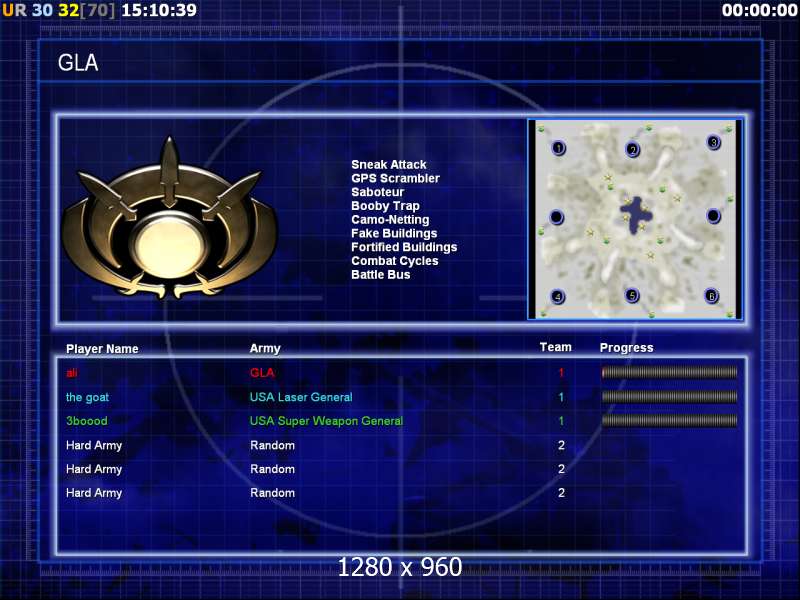The width and height of the screenshot is (800, 600).
Task: Click the 'Fortified Buildings' ability text
Action: [x=404, y=247]
